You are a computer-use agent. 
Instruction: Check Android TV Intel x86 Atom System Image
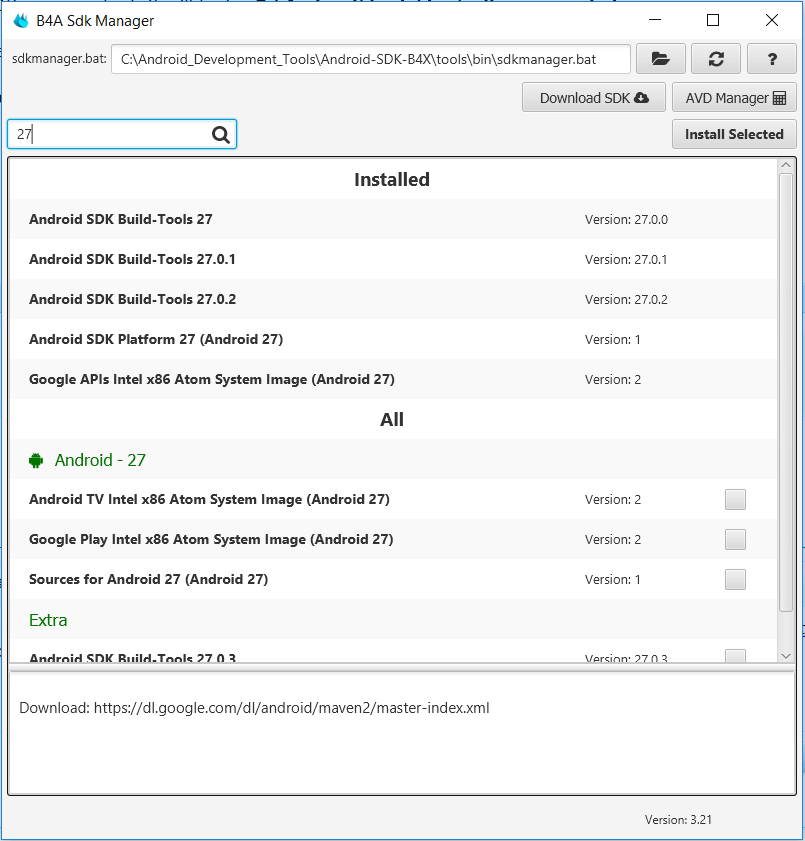coord(735,499)
